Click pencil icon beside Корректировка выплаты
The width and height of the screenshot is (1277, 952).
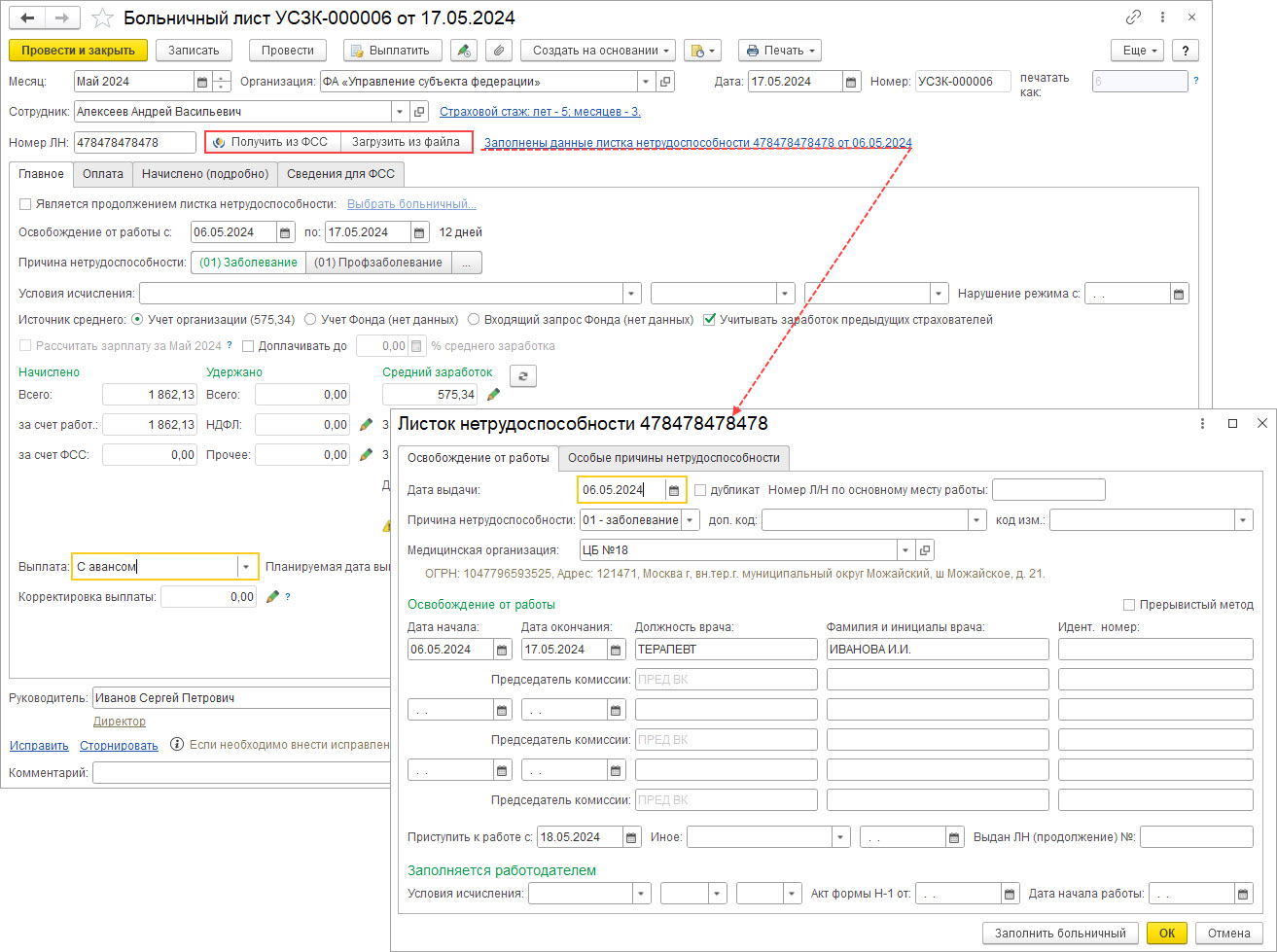pyautogui.click(x=272, y=597)
